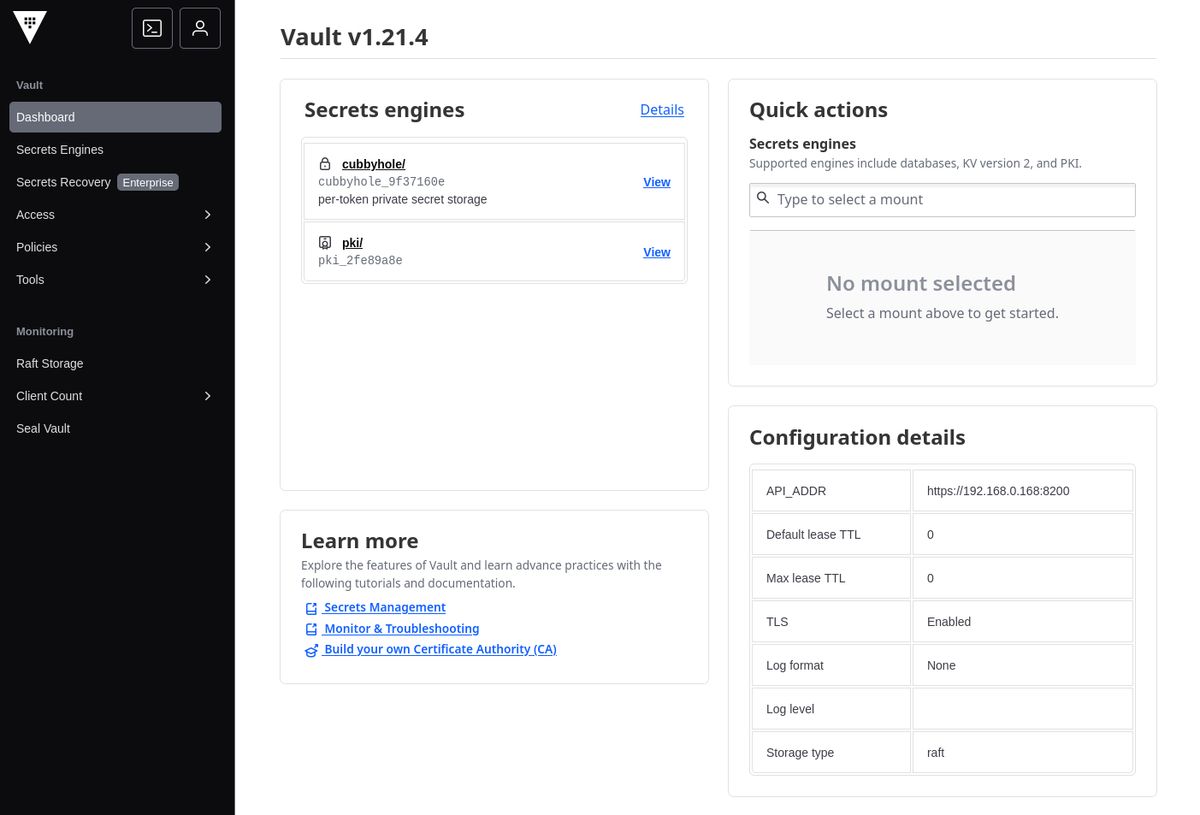Screen dimensions: 1200x815
Task: Select Seal Vault in the sidebar
Action: point(42,428)
